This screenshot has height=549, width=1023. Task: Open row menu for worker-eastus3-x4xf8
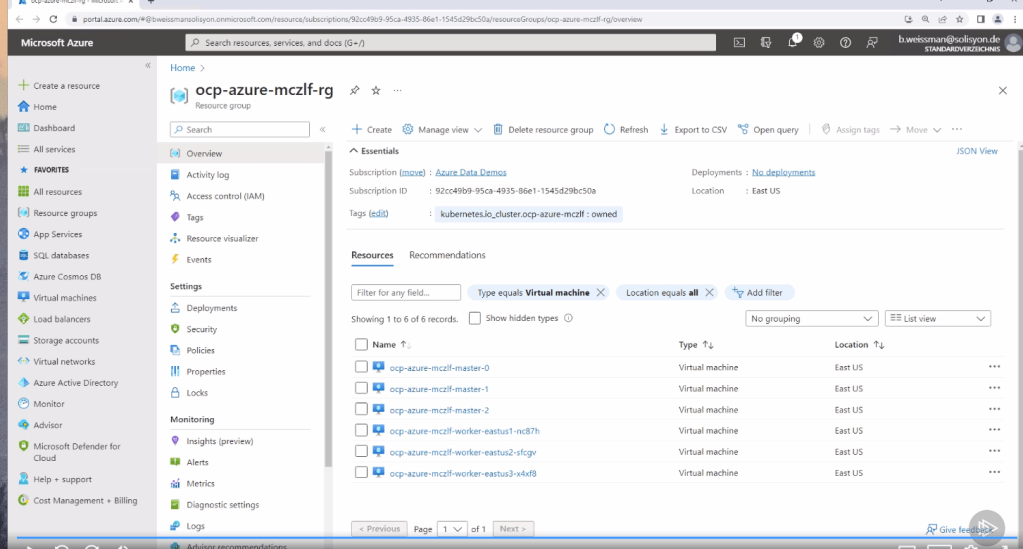[994, 473]
